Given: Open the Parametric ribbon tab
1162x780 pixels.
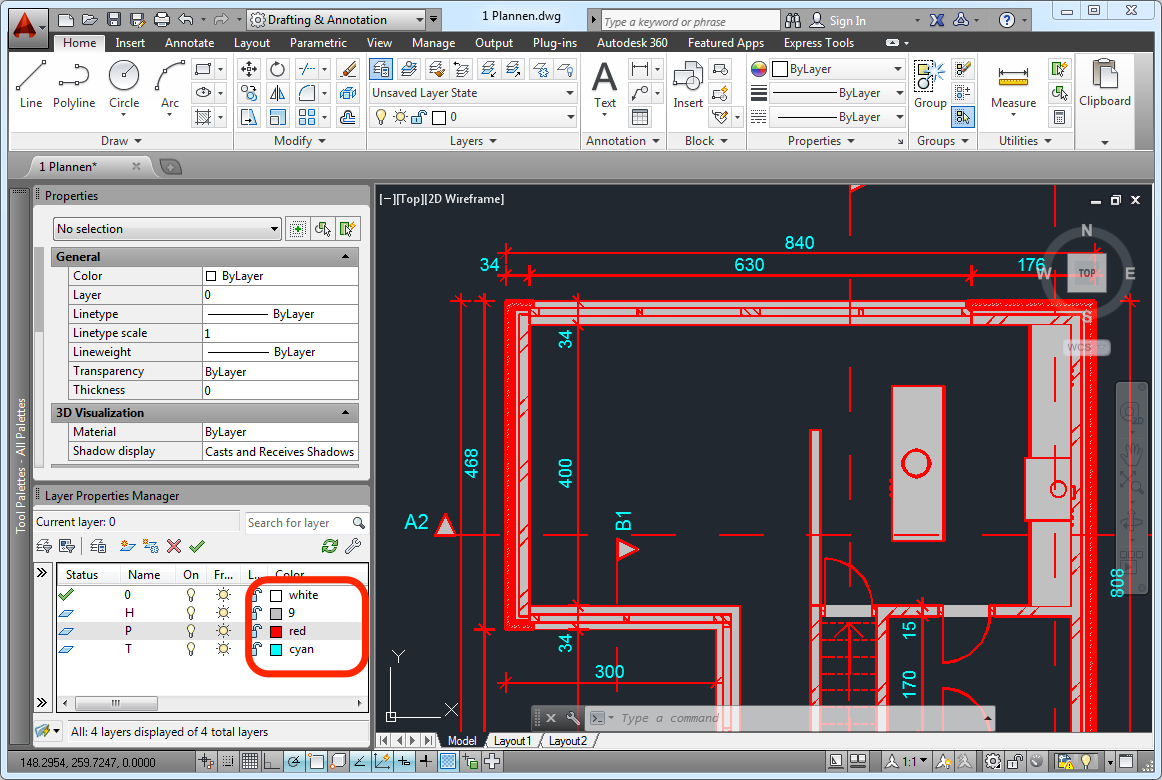Looking at the screenshot, I should [318, 43].
